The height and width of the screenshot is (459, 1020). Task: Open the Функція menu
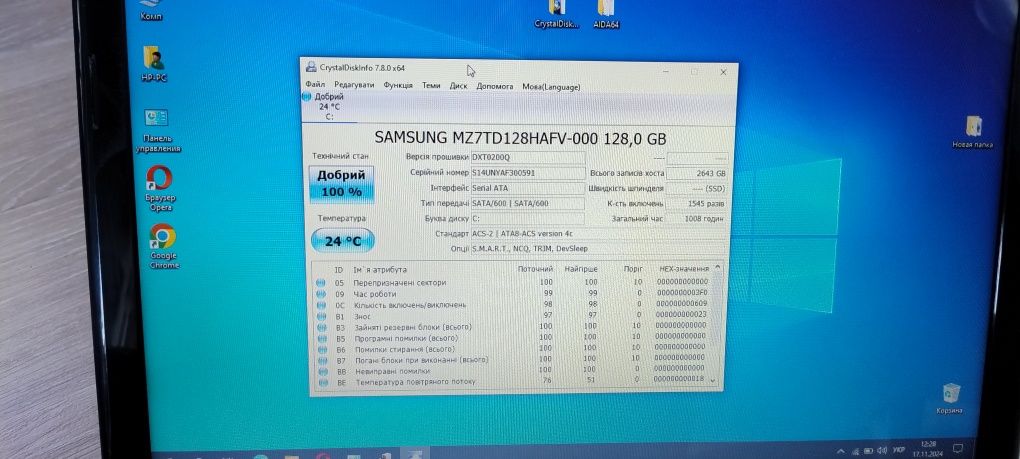tap(398, 86)
